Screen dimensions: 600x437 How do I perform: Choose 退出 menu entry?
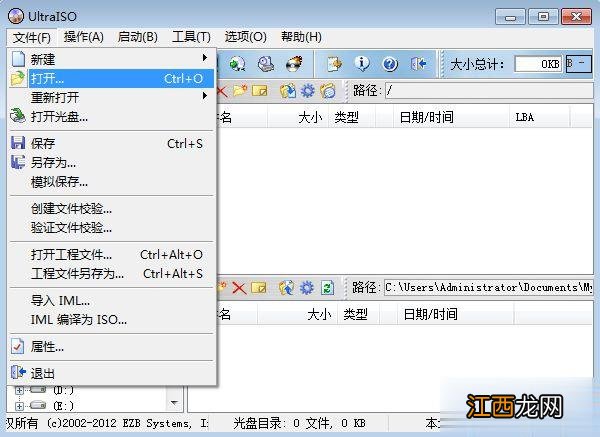click(x=112, y=373)
